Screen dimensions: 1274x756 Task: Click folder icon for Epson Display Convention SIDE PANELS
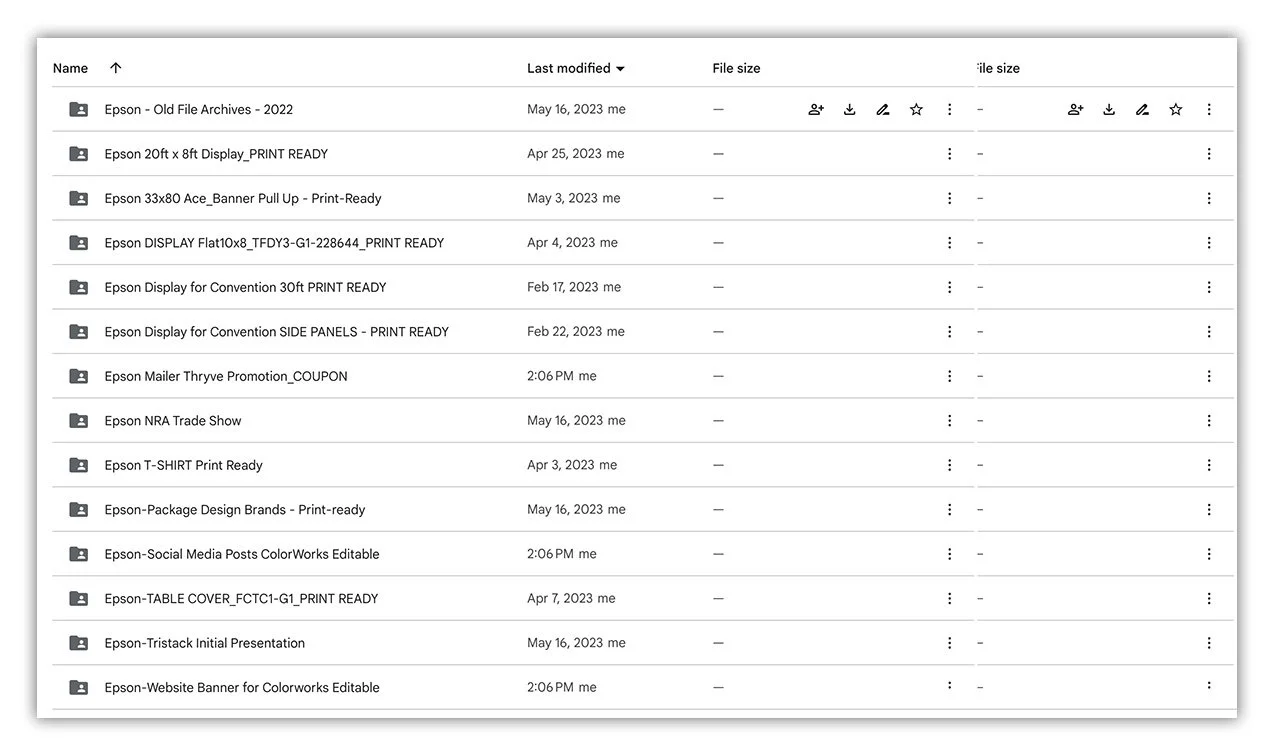(78, 332)
